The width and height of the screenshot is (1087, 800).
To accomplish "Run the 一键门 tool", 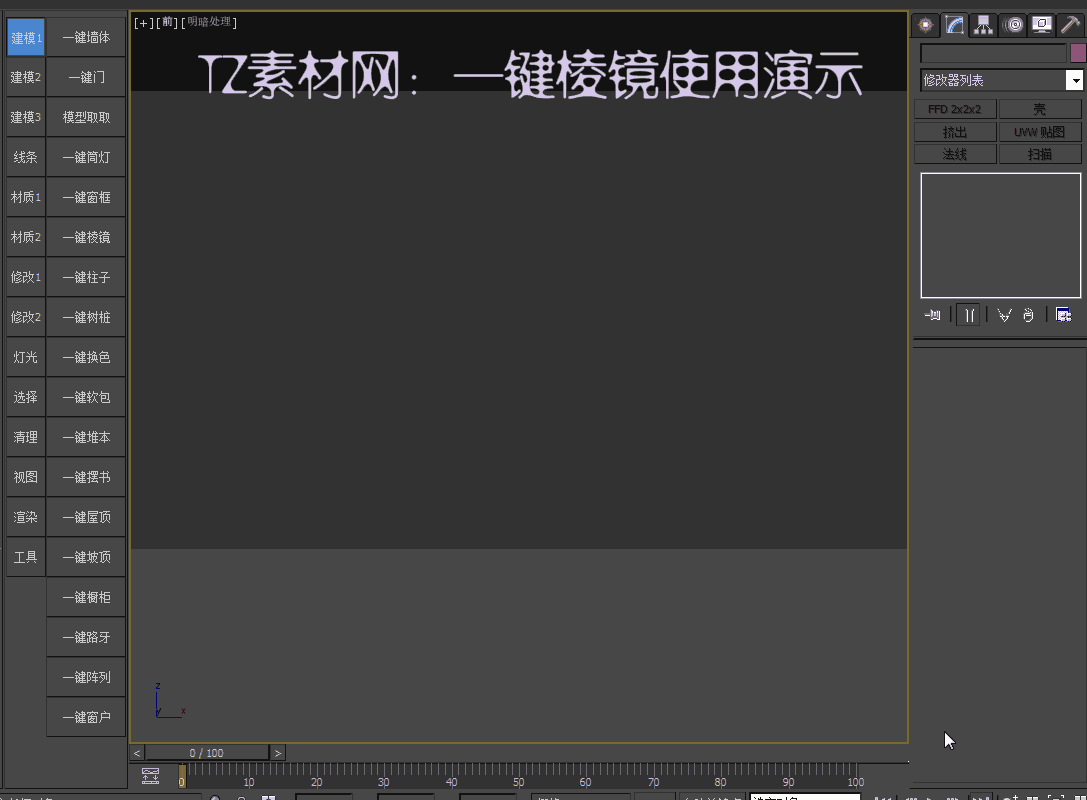I will pyautogui.click(x=86, y=77).
